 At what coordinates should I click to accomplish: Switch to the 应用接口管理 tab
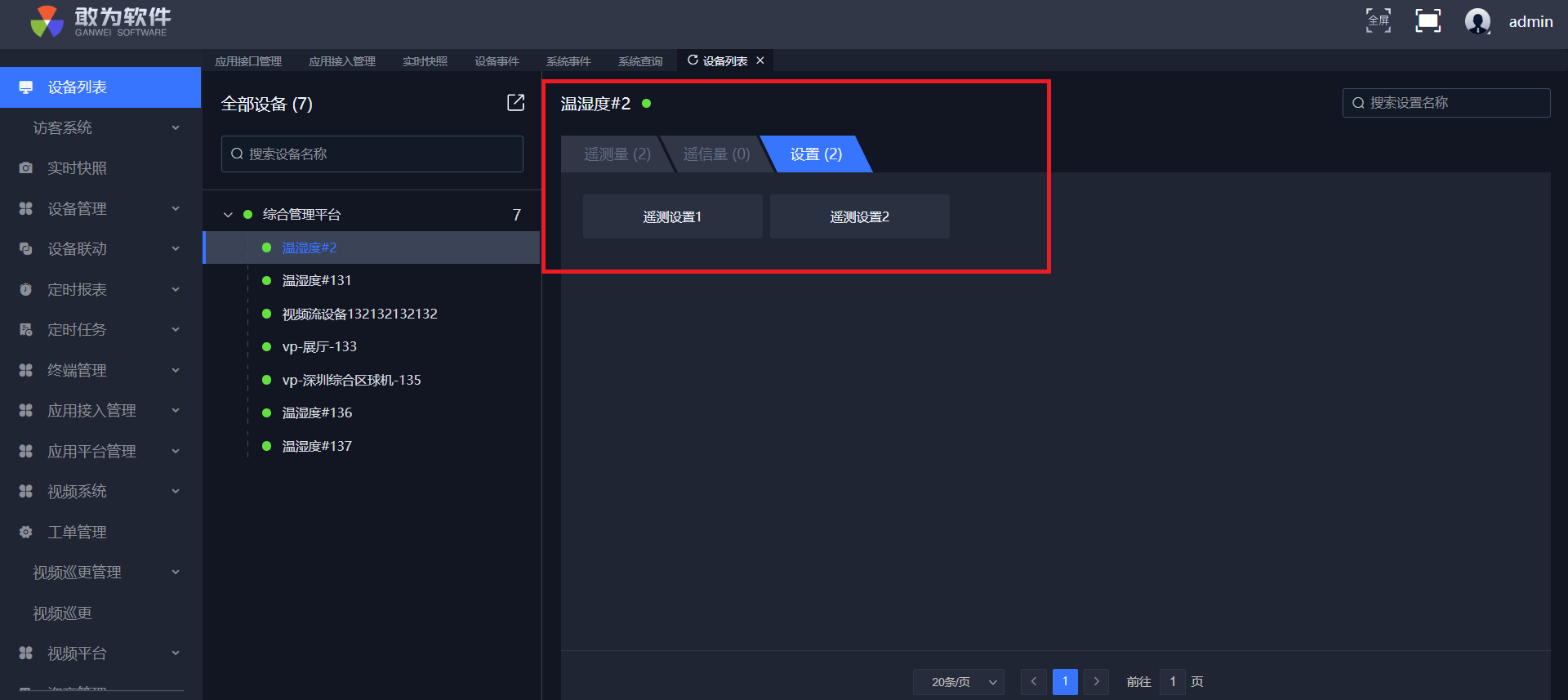(x=248, y=61)
